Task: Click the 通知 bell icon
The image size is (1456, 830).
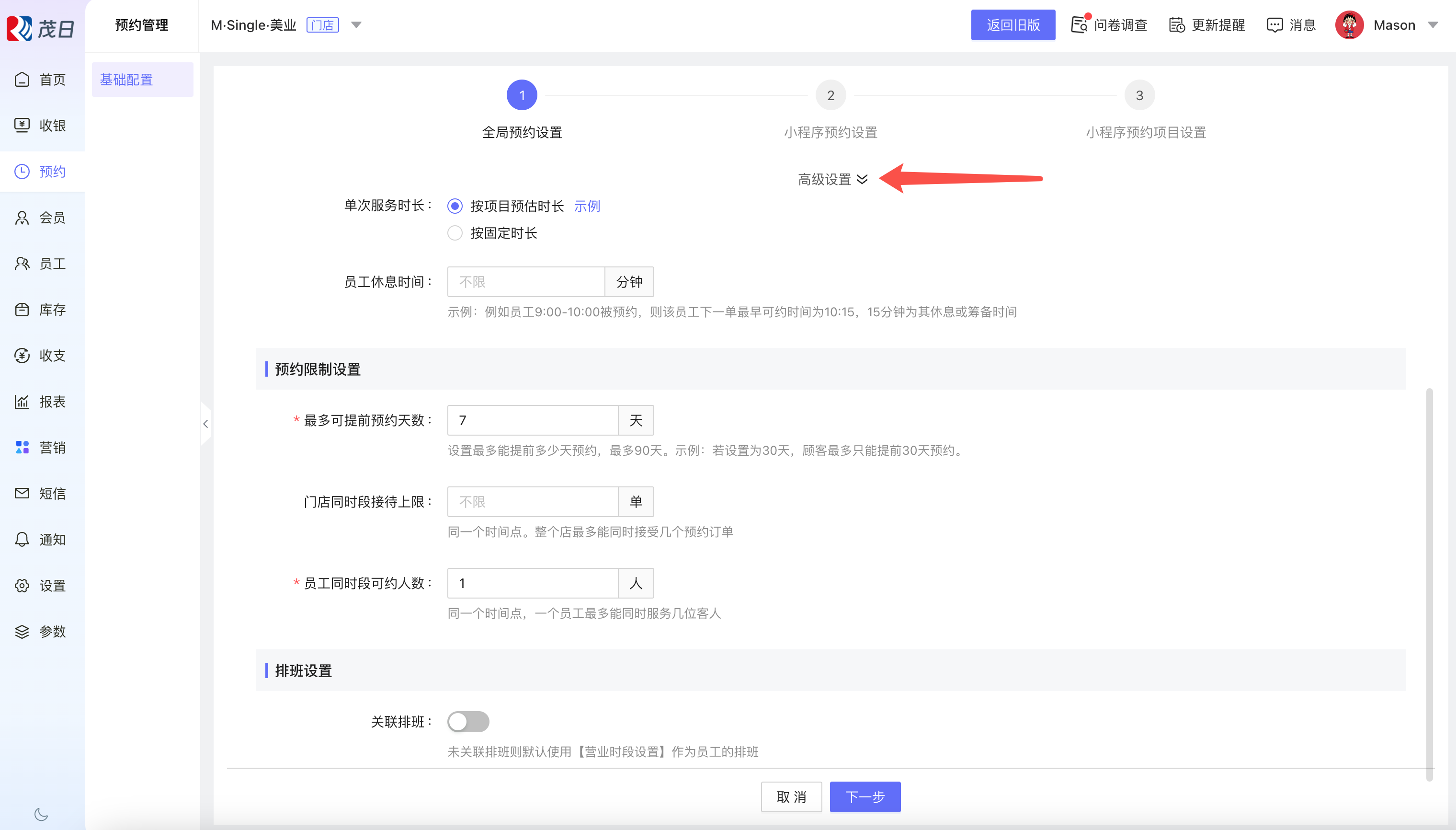Action: click(x=22, y=539)
